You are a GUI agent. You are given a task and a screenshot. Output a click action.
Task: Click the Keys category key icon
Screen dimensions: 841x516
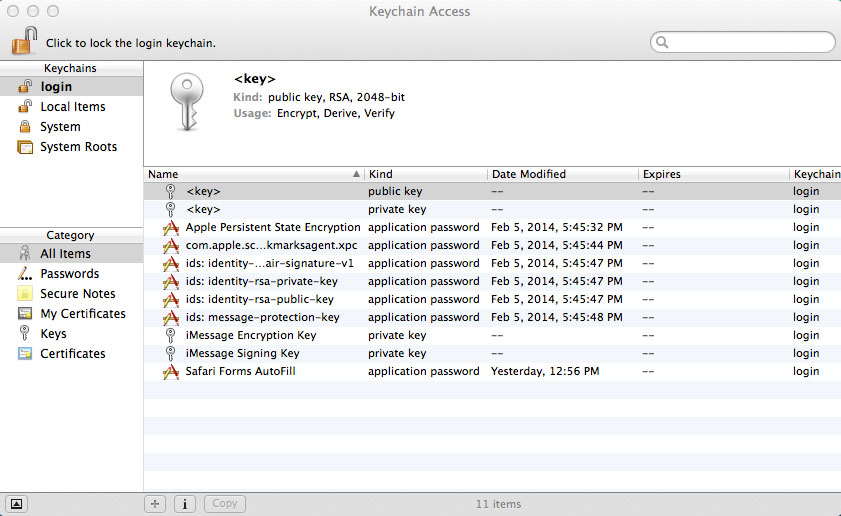pos(25,333)
